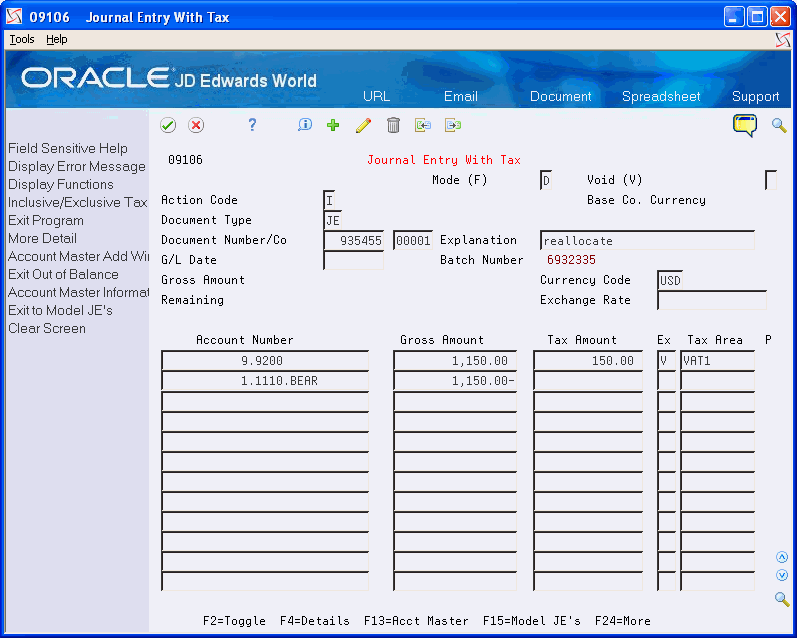Click the magnifier icon at top right
This screenshot has height=638, width=797.
779,125
